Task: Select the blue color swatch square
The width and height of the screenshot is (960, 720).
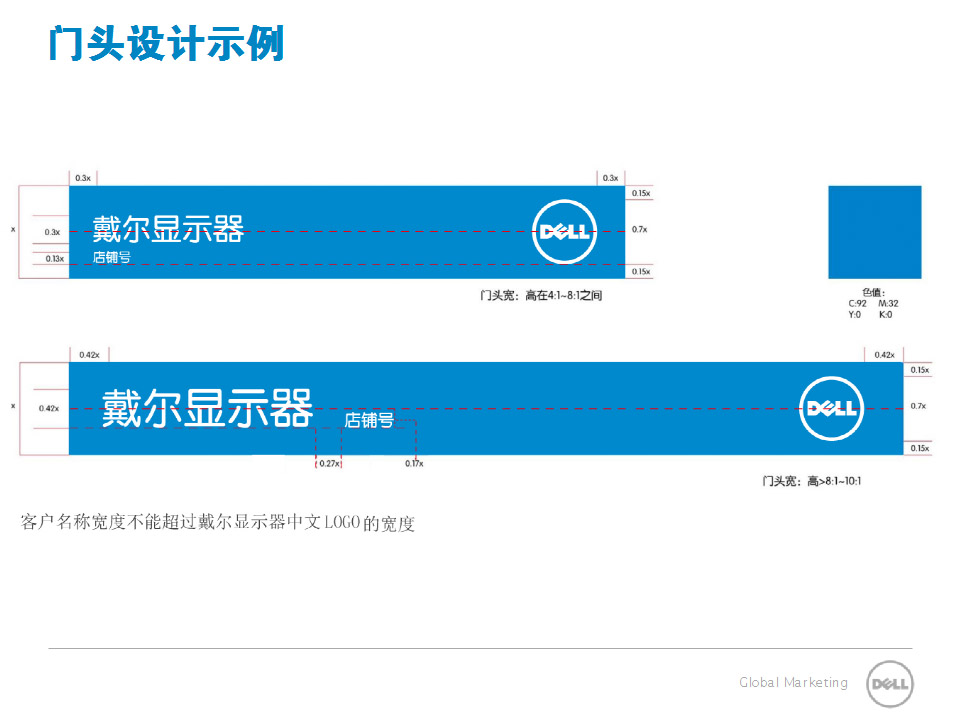Action: (874, 232)
